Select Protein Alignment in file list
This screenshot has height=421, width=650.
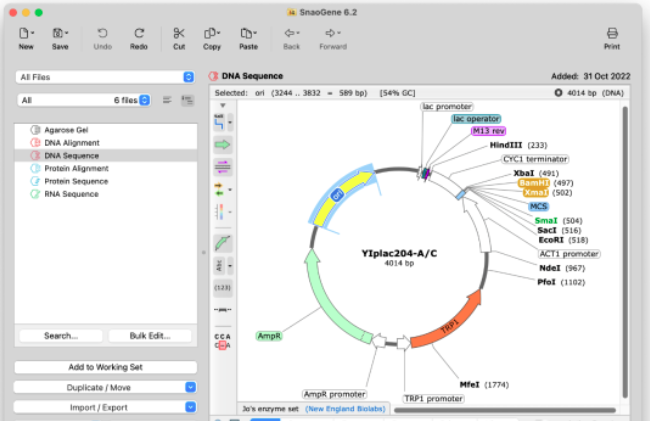click(x=106, y=168)
